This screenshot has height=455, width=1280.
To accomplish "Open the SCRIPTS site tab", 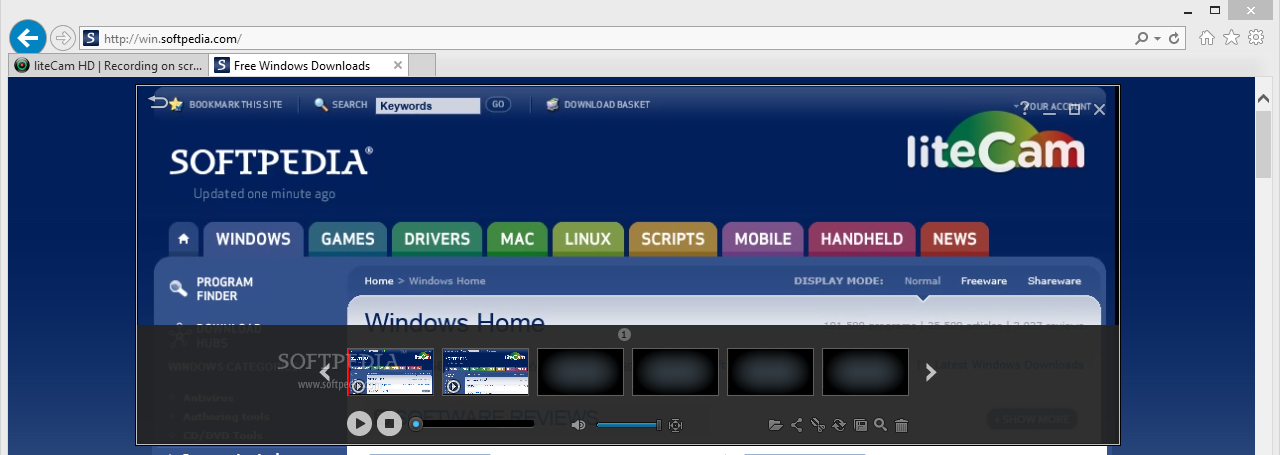I will coord(673,239).
